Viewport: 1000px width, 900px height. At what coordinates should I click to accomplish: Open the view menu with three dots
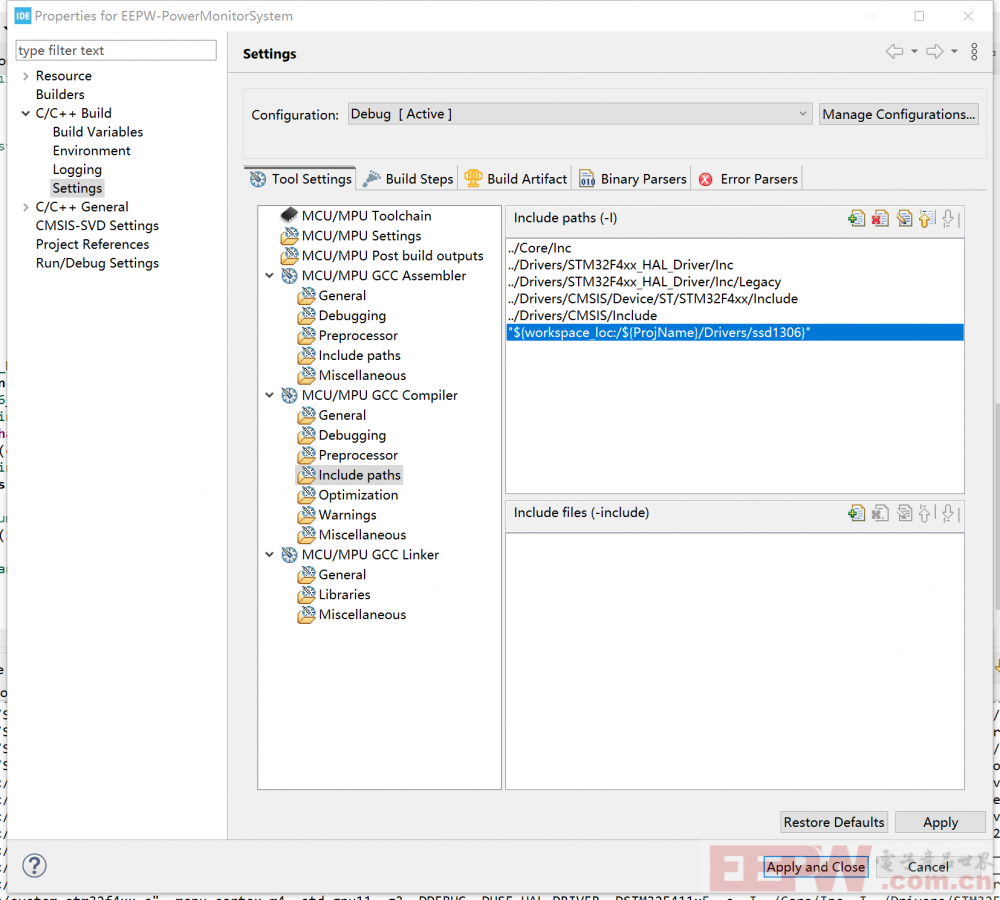pyautogui.click(x=974, y=52)
